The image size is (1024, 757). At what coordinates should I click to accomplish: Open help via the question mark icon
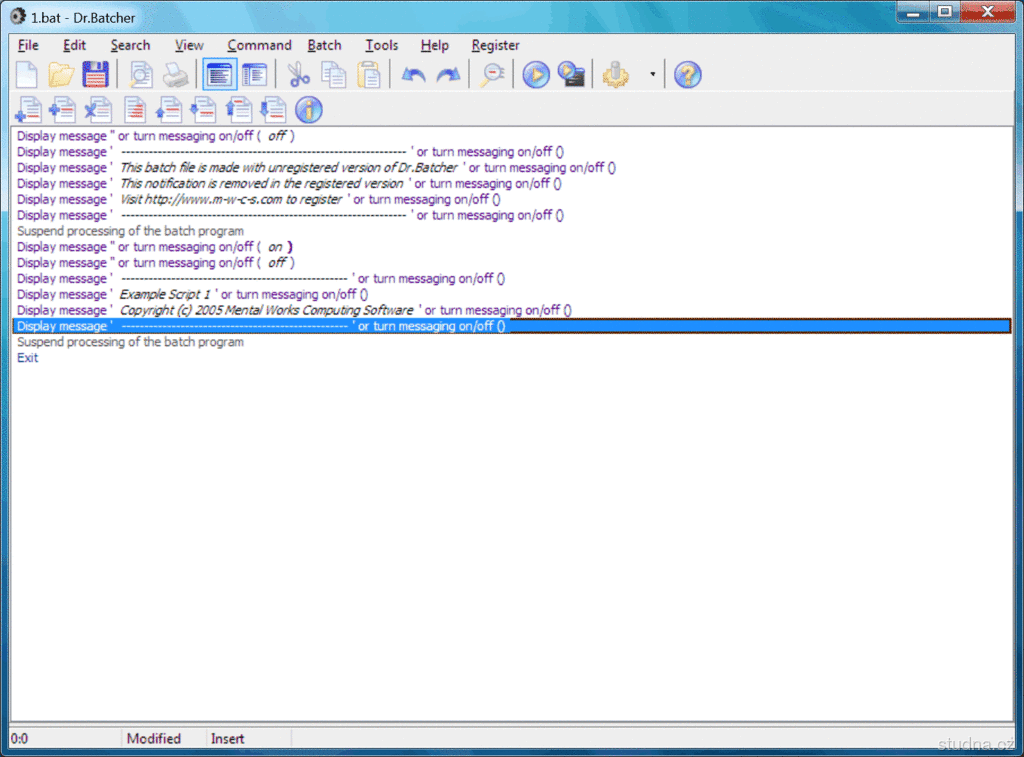click(x=688, y=75)
